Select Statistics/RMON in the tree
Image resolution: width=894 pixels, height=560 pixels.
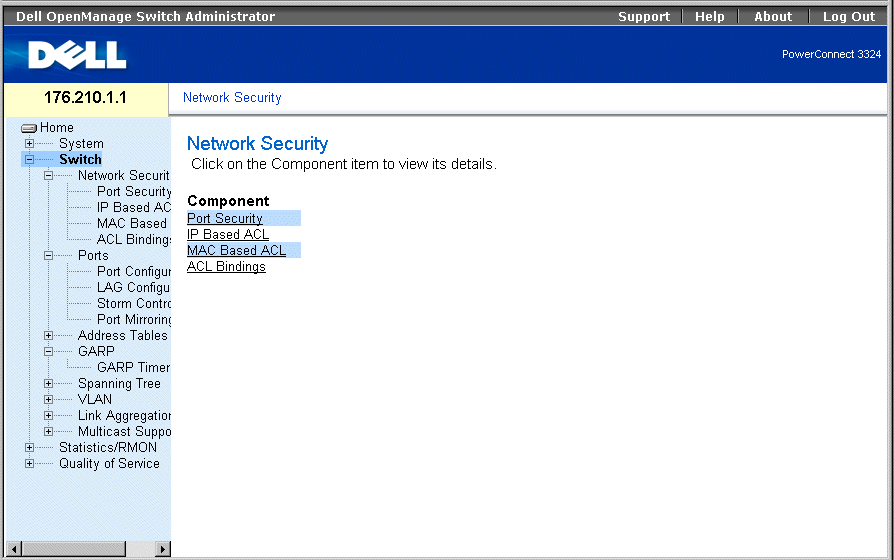pyautogui.click(x=108, y=447)
